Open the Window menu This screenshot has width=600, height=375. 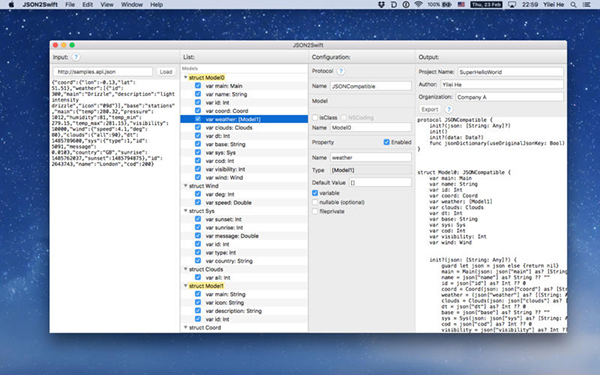[x=132, y=5]
